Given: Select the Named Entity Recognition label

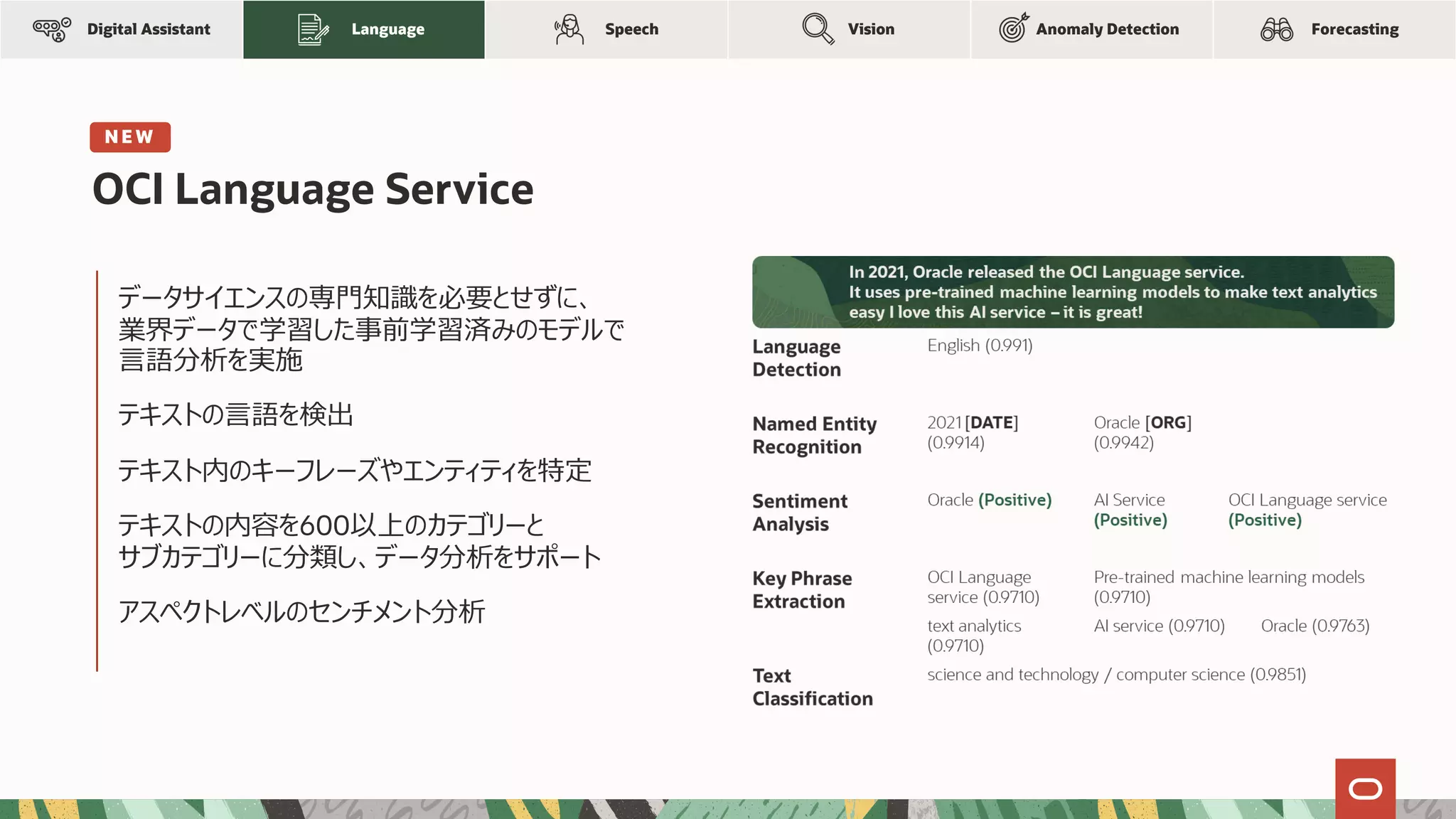Looking at the screenshot, I should pos(814,435).
